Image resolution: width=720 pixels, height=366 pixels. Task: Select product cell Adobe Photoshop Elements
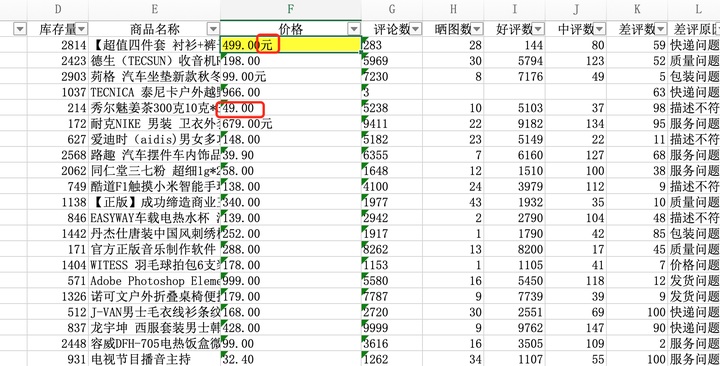(154, 281)
